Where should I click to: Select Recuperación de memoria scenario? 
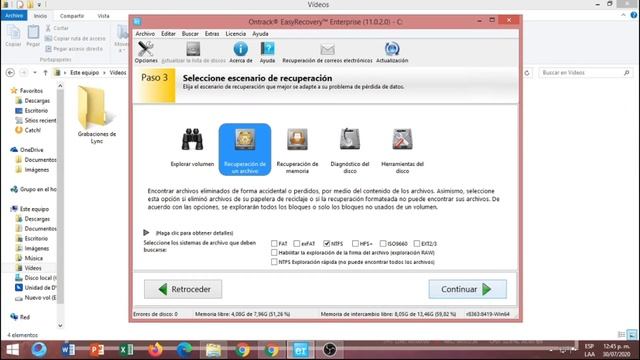click(297, 150)
